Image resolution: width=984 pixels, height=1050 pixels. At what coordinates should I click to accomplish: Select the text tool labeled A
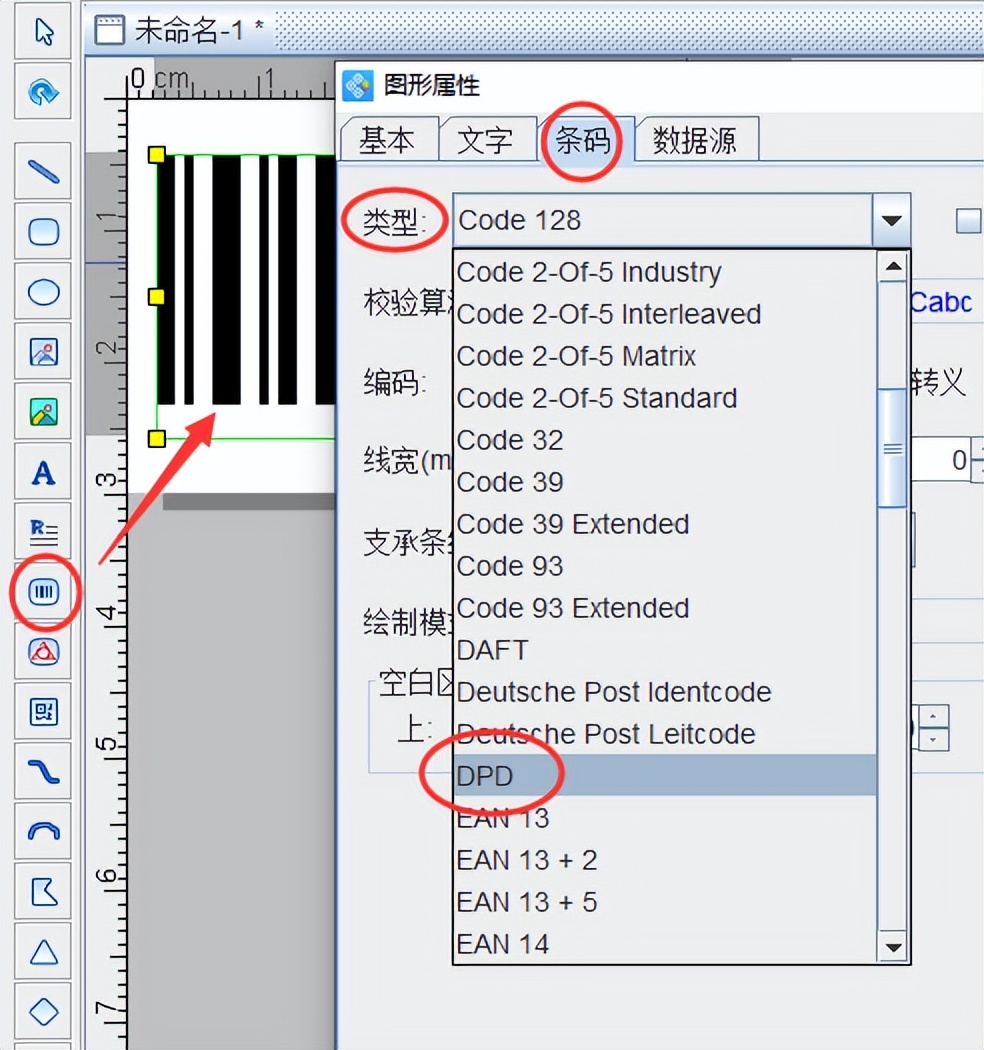(x=41, y=472)
